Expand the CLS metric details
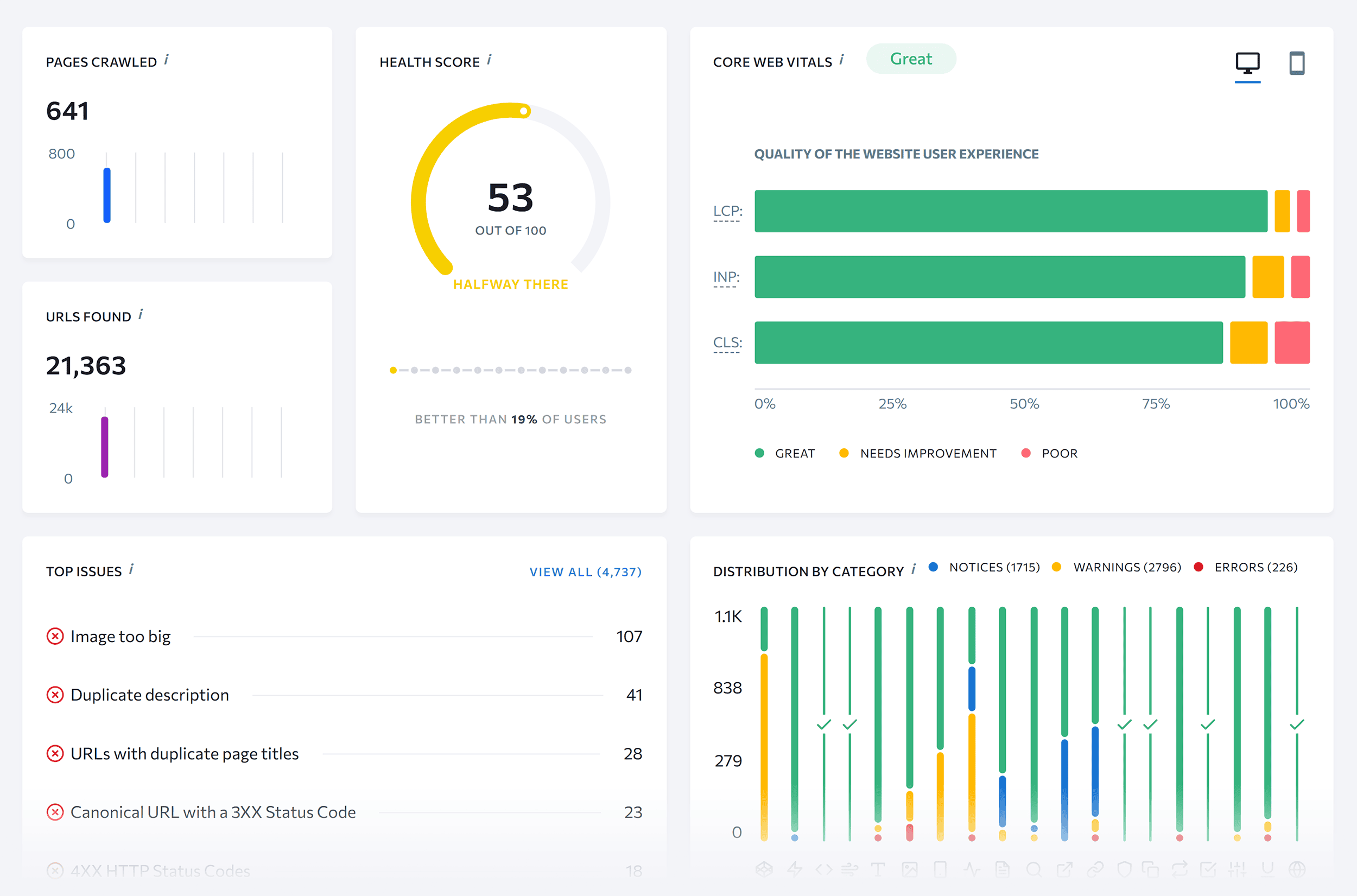Image resolution: width=1357 pixels, height=896 pixels. (x=727, y=342)
